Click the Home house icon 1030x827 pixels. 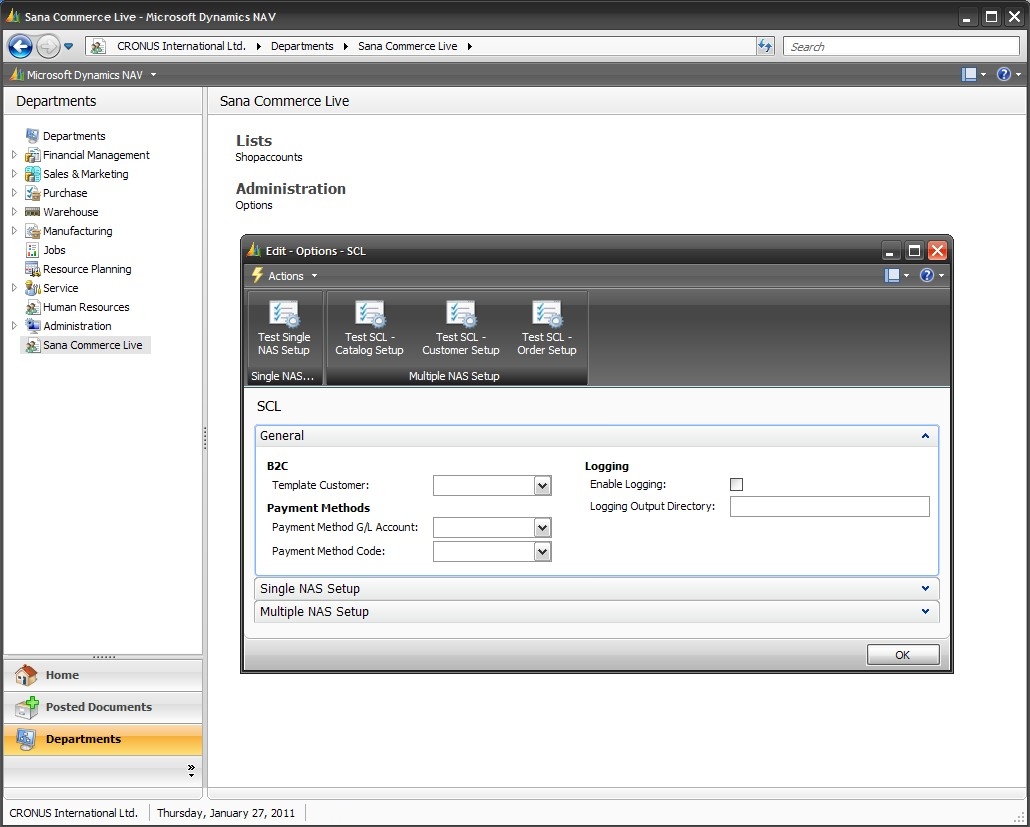26,675
